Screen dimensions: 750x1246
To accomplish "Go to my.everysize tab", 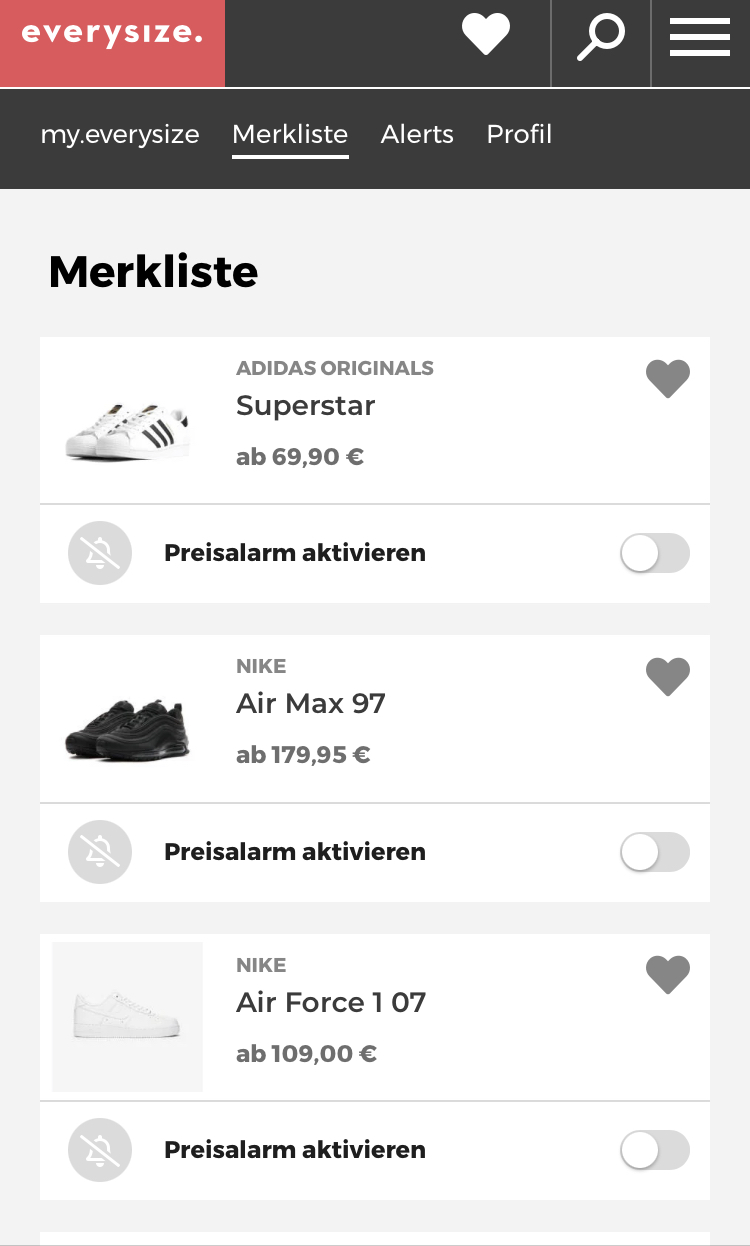I will pos(120,134).
